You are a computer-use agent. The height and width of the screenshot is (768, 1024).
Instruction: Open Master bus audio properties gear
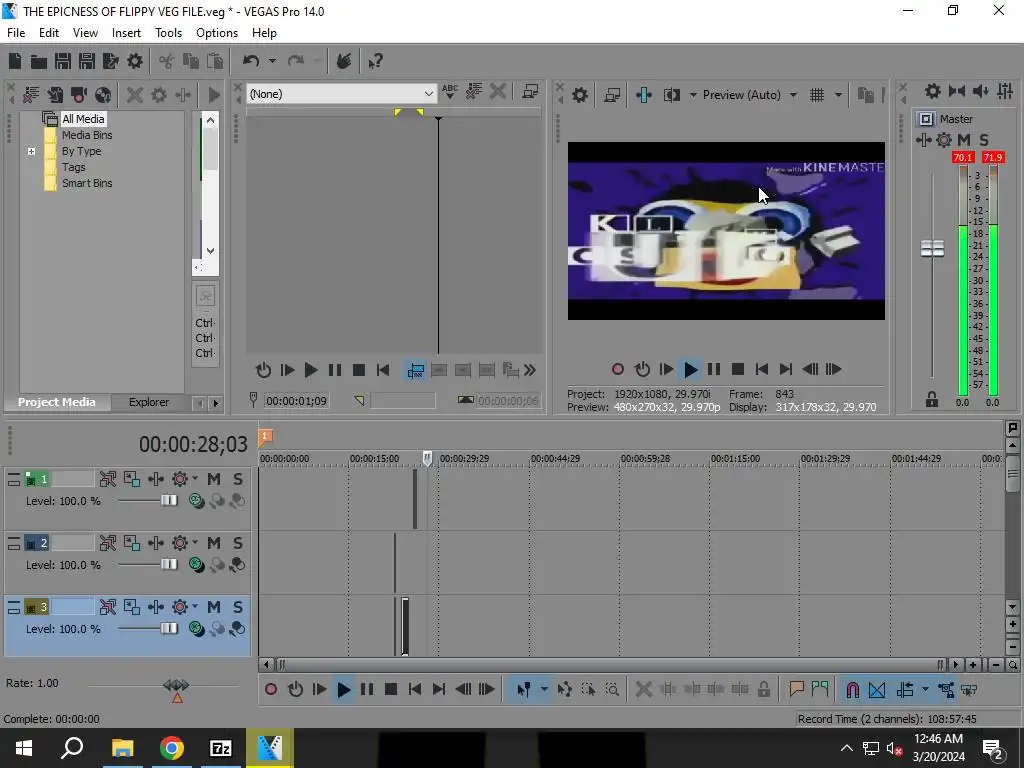point(933,91)
